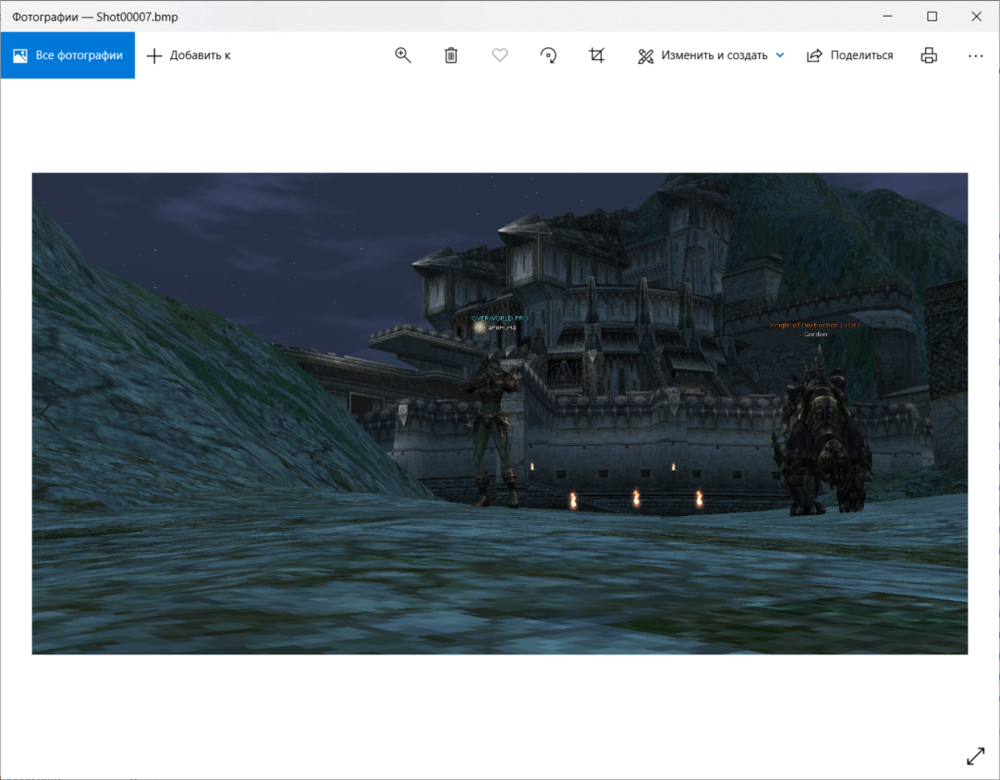The image size is (1000, 780).
Task: Open the three-dot more options menu
Action: pos(976,55)
